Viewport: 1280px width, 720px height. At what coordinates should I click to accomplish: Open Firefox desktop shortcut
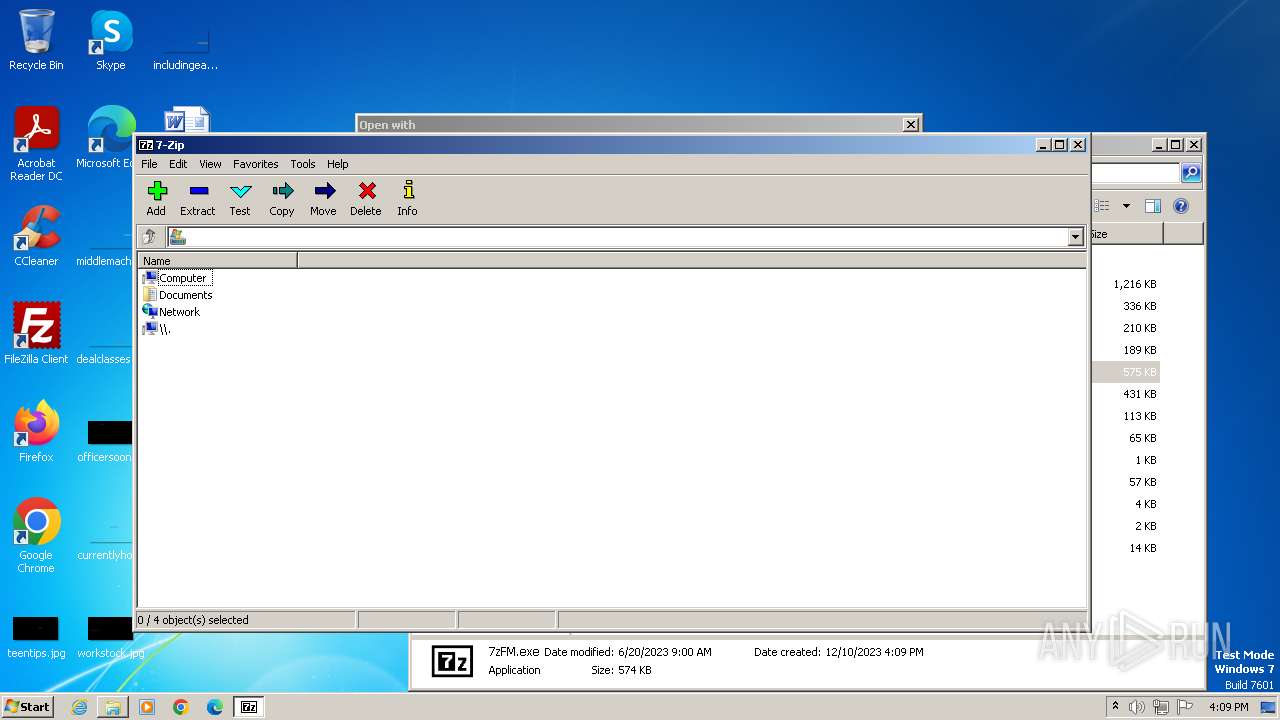click(x=36, y=432)
